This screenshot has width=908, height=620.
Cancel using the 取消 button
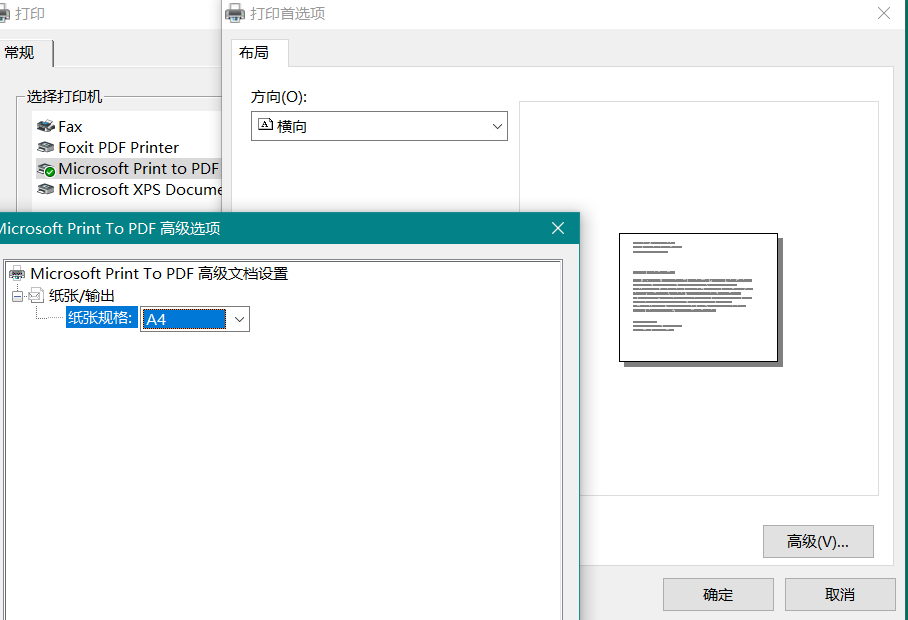pyautogui.click(x=840, y=593)
